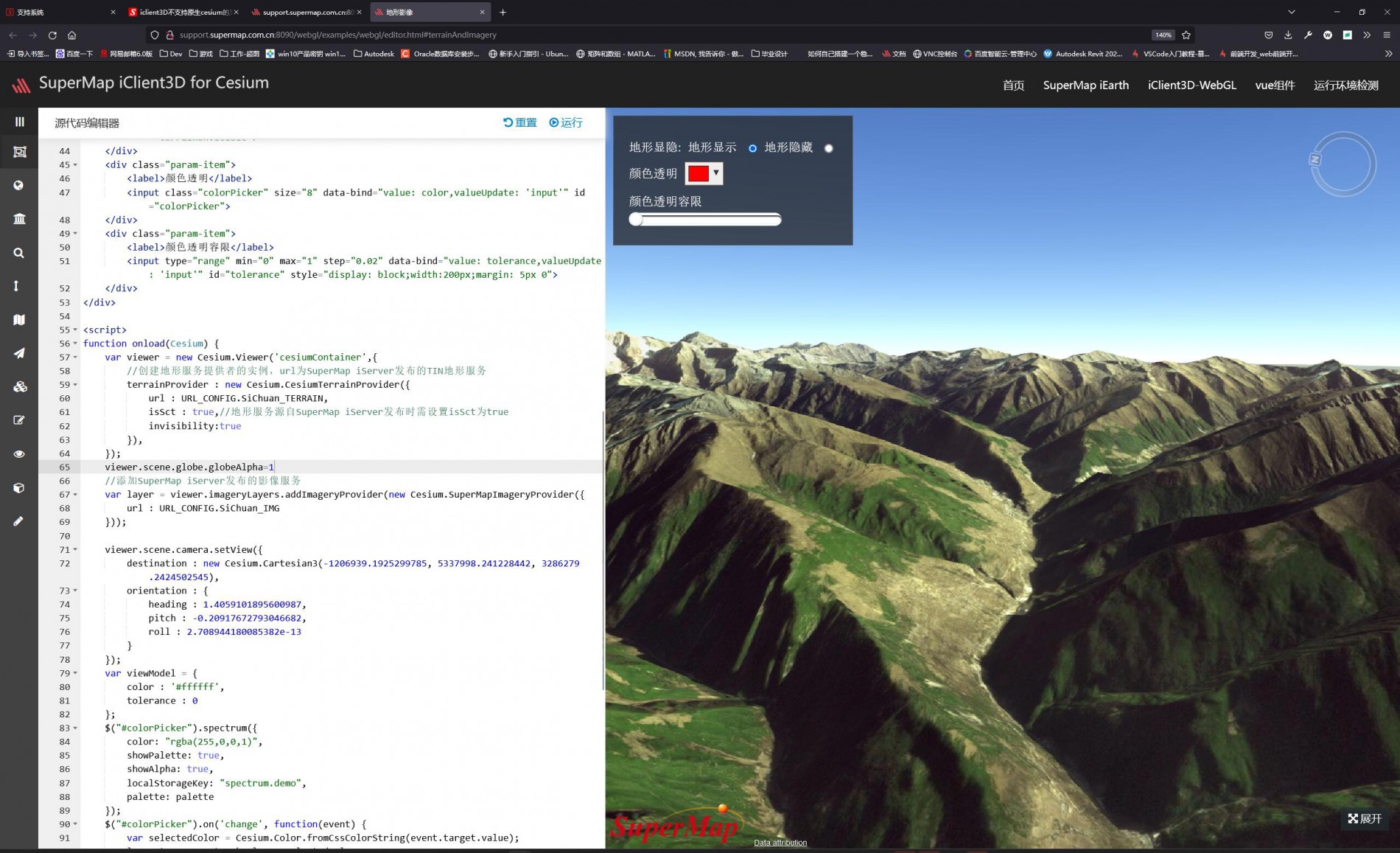Select the 地形隐藏 radio button
This screenshot has height=853, width=1400.
(x=829, y=148)
